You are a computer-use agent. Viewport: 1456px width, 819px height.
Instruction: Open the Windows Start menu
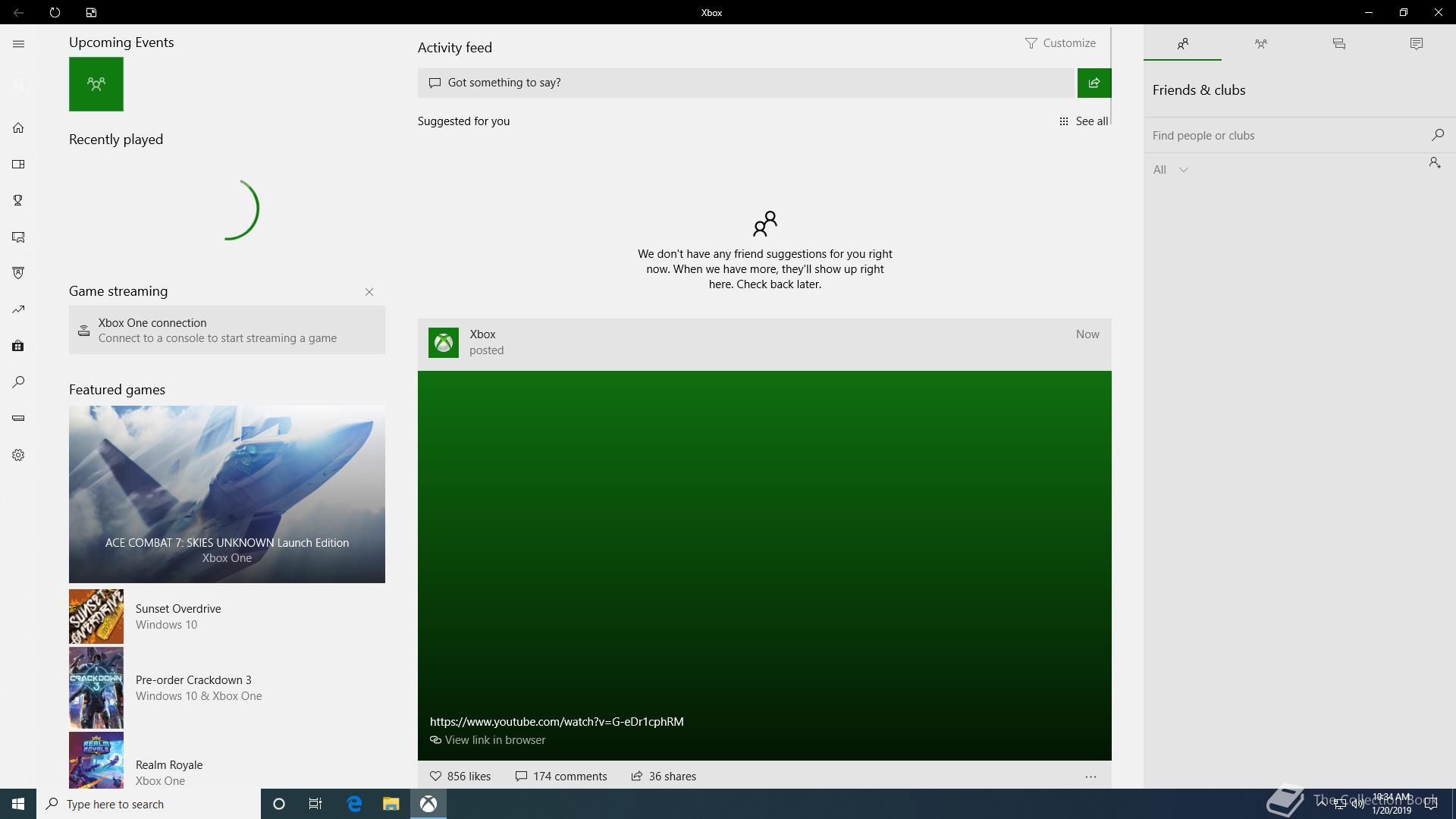coord(18,804)
